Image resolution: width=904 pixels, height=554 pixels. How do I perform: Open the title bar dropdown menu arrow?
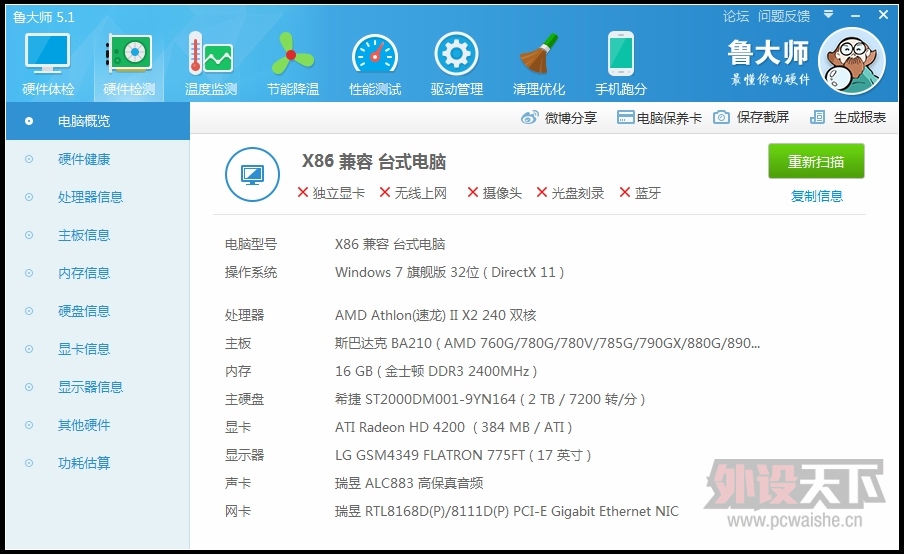tap(828, 14)
